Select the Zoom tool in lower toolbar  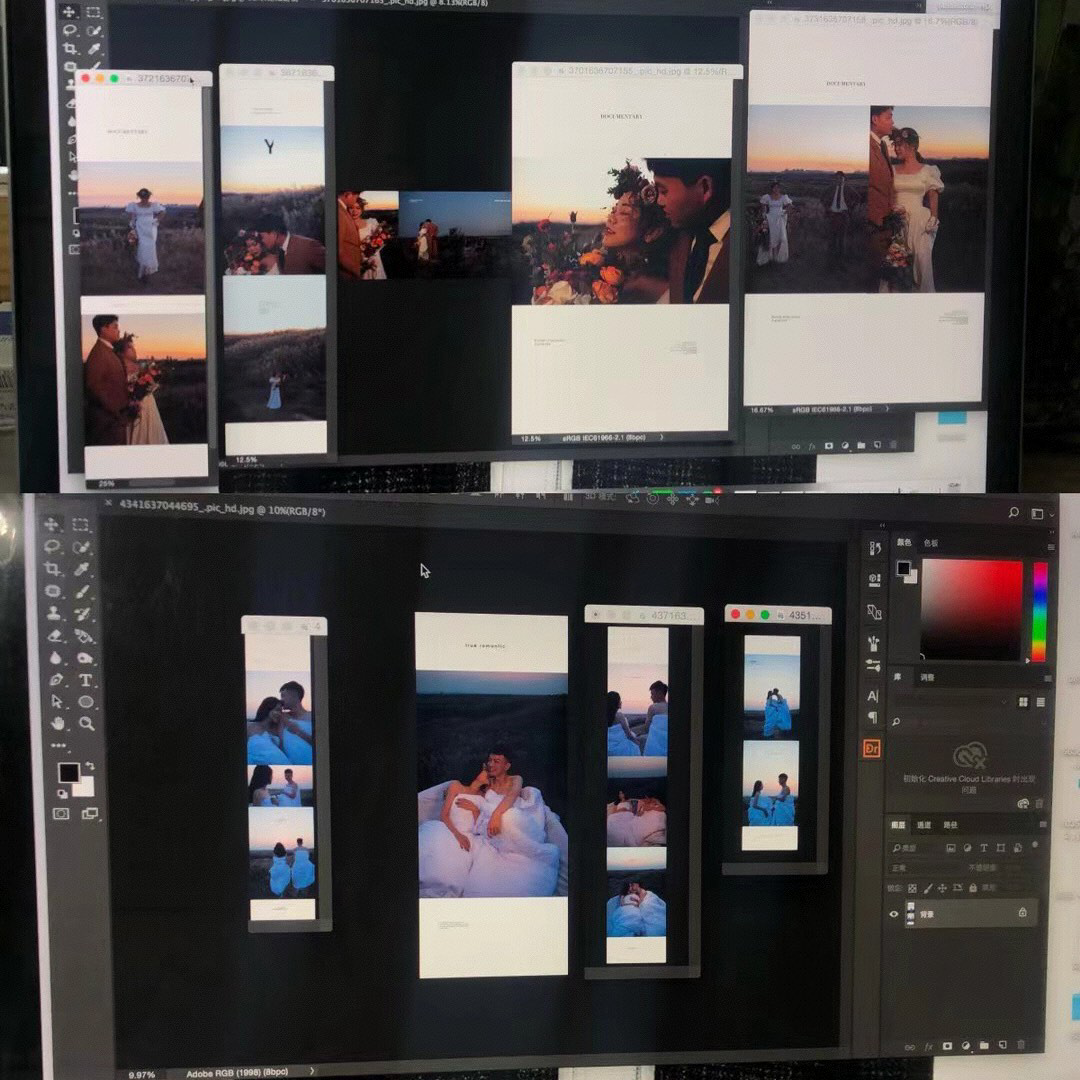click(86, 724)
